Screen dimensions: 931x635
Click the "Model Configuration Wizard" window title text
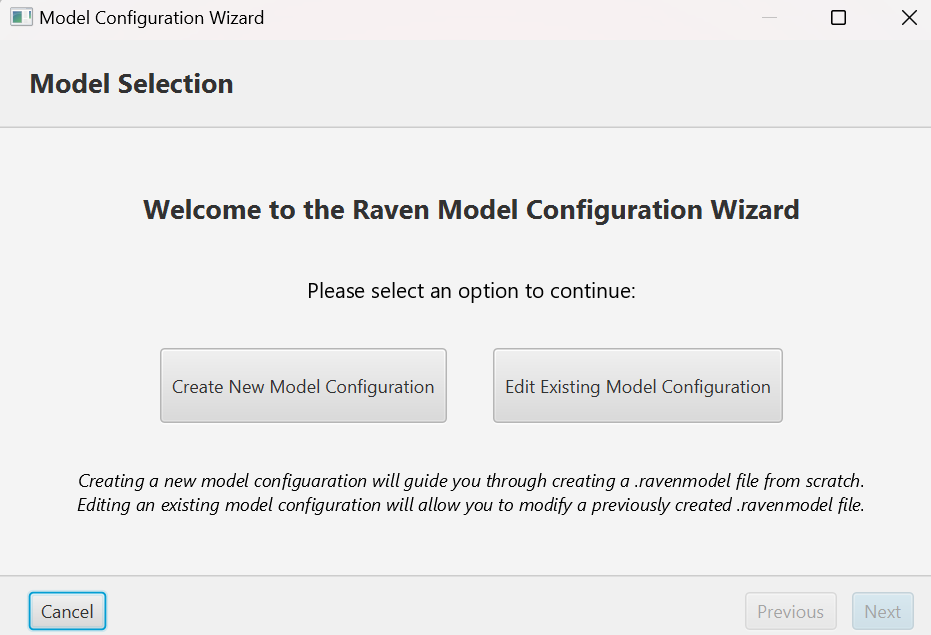click(151, 18)
